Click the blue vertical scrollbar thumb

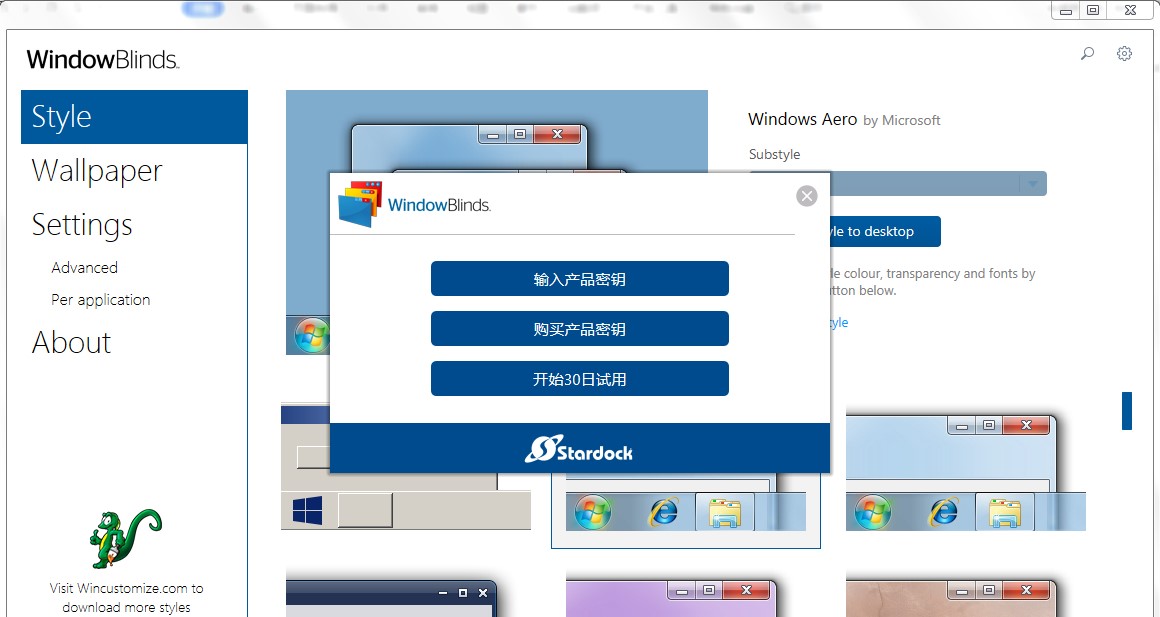(x=1127, y=411)
